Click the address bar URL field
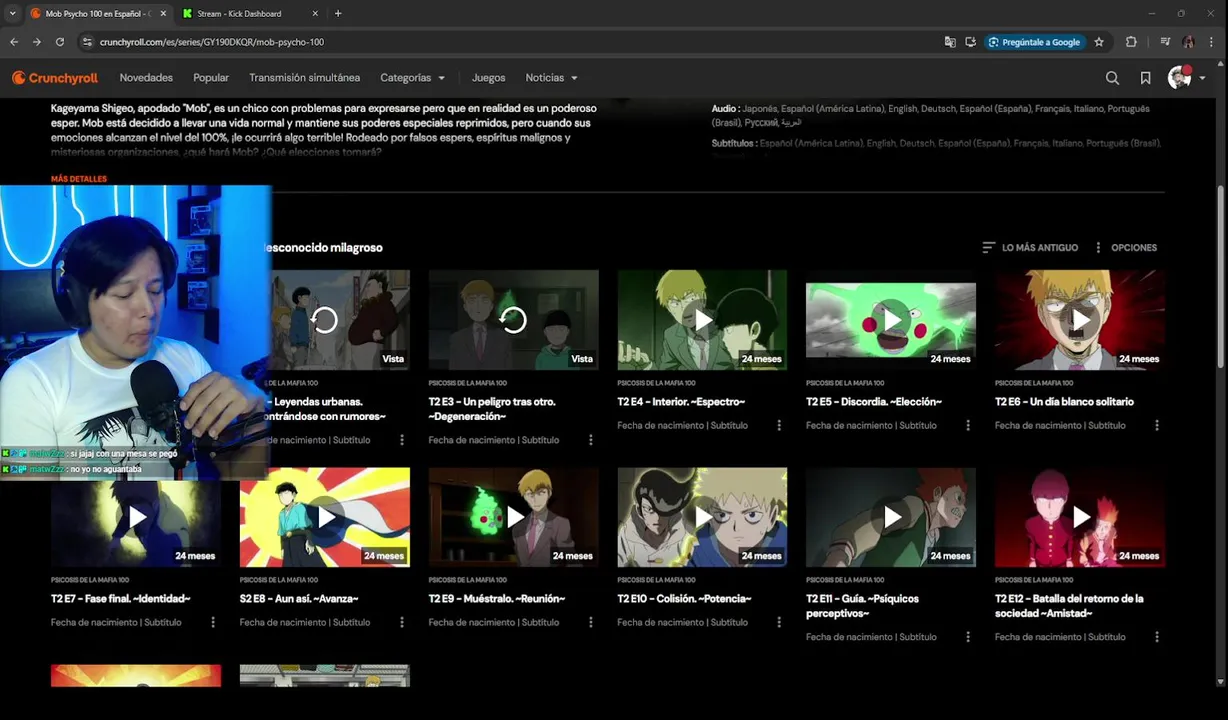 click(510, 42)
